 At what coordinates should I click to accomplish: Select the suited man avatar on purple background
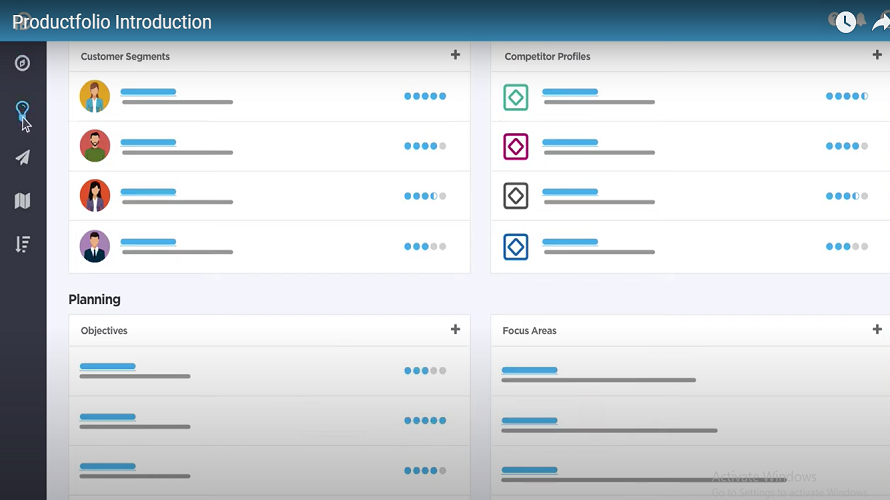[x=95, y=246]
